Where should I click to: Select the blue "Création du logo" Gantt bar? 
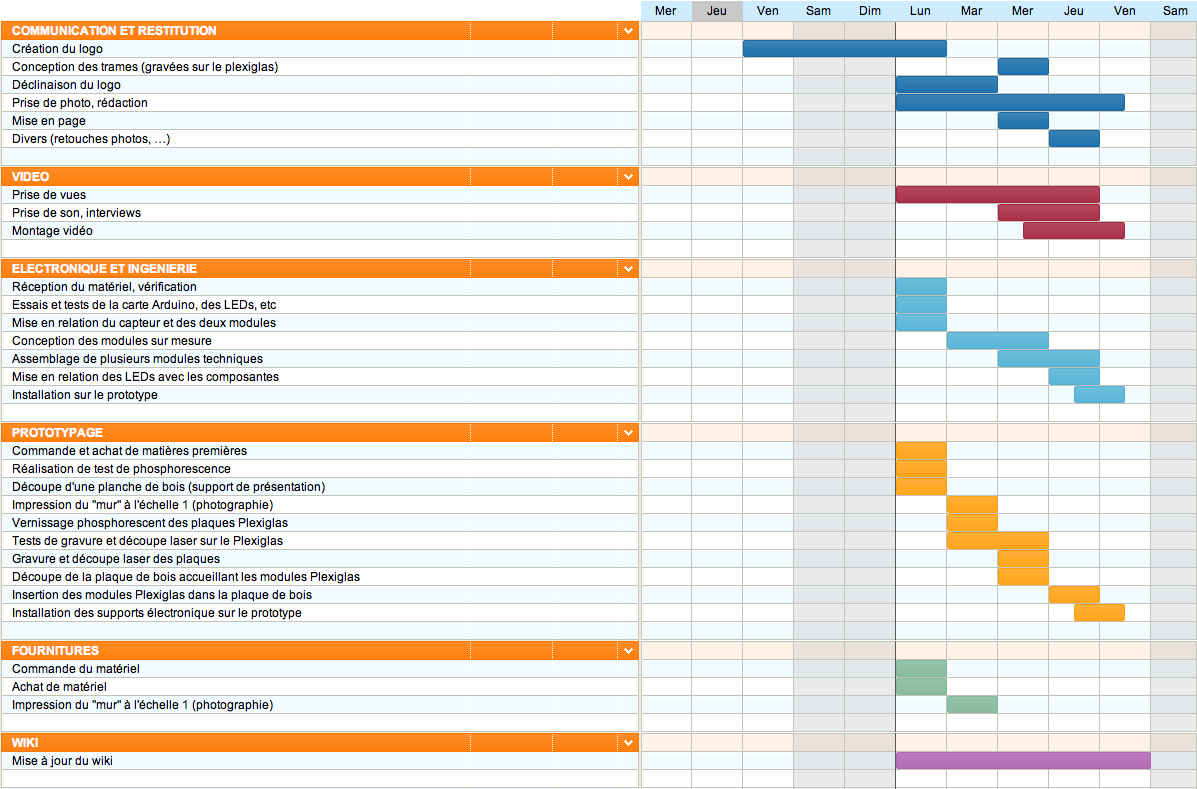(x=844, y=49)
